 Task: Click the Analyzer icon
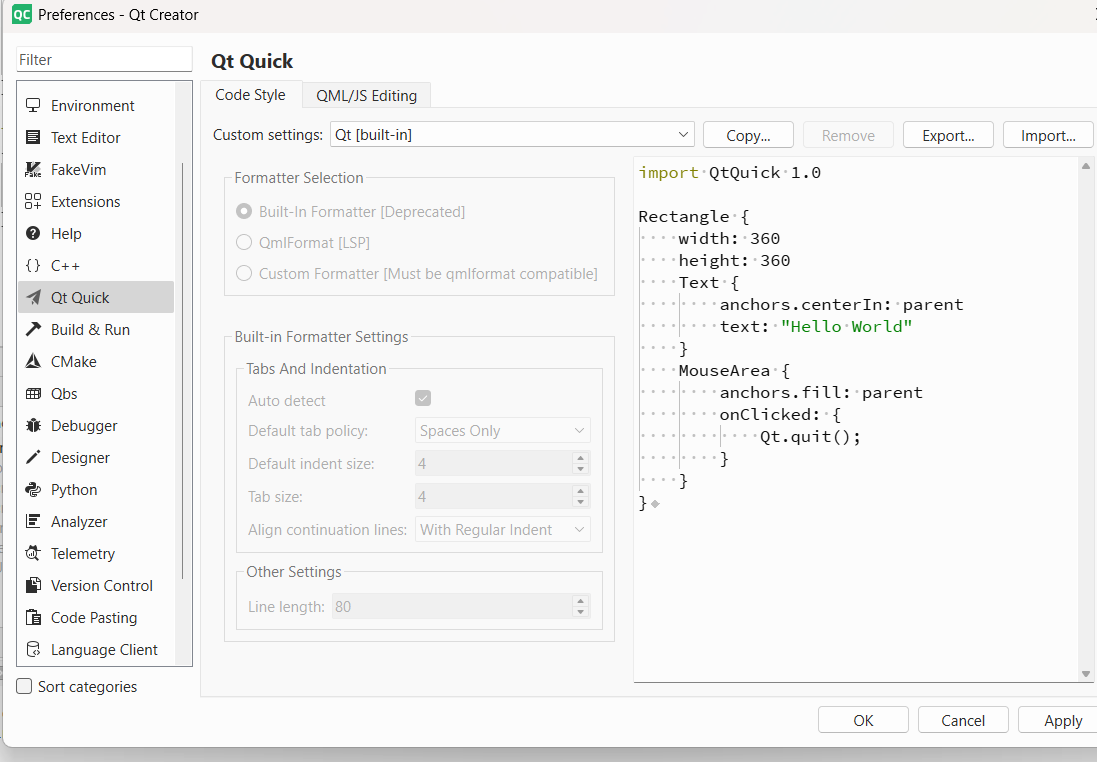tap(33, 521)
